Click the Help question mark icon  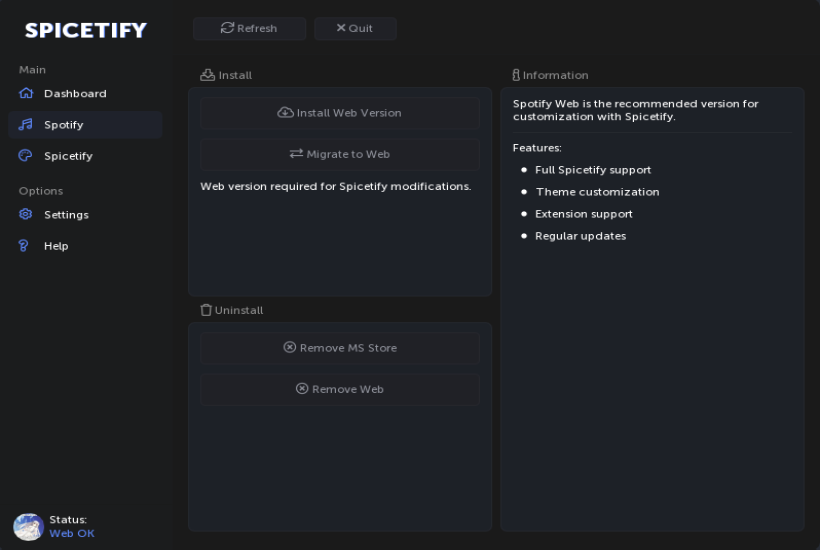24,246
